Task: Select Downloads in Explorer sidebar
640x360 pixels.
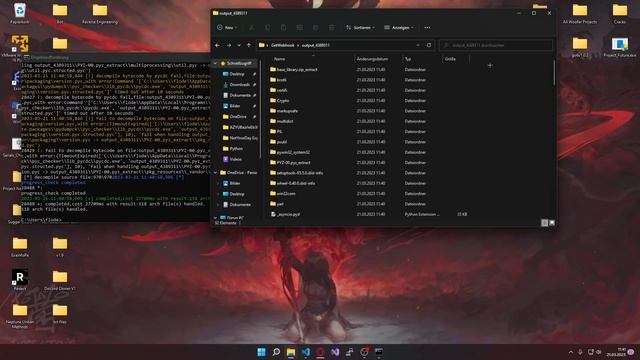Action: pyautogui.click(x=240, y=84)
